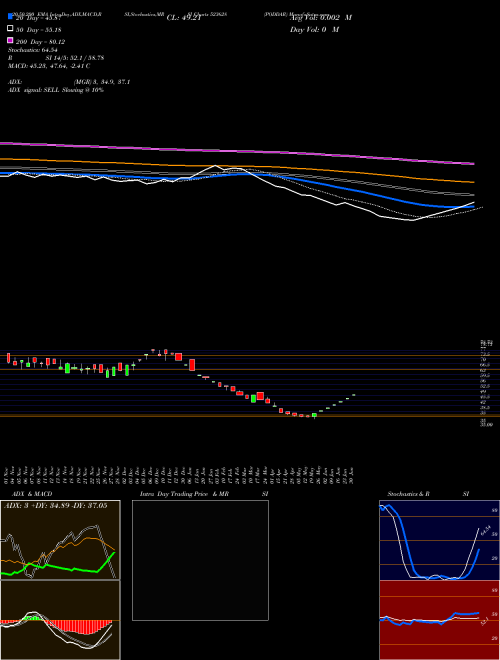The image size is (500, 660).
Task: Click the 'Day Vol: 0 M' label
Action: [x=314, y=29]
